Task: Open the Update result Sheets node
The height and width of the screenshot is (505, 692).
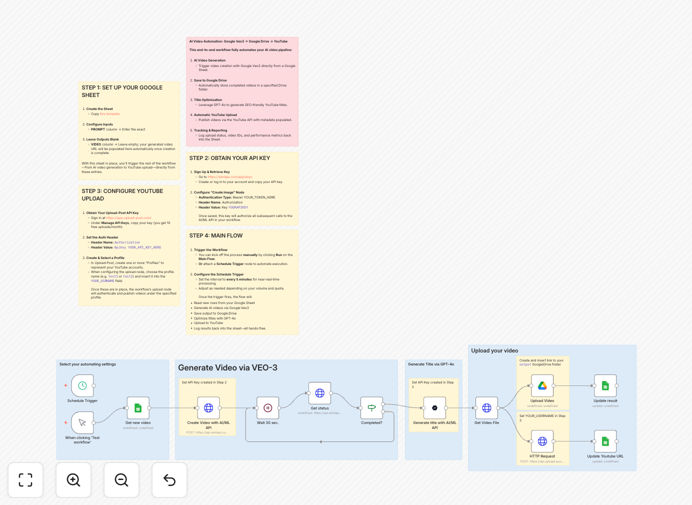Action: [605, 385]
